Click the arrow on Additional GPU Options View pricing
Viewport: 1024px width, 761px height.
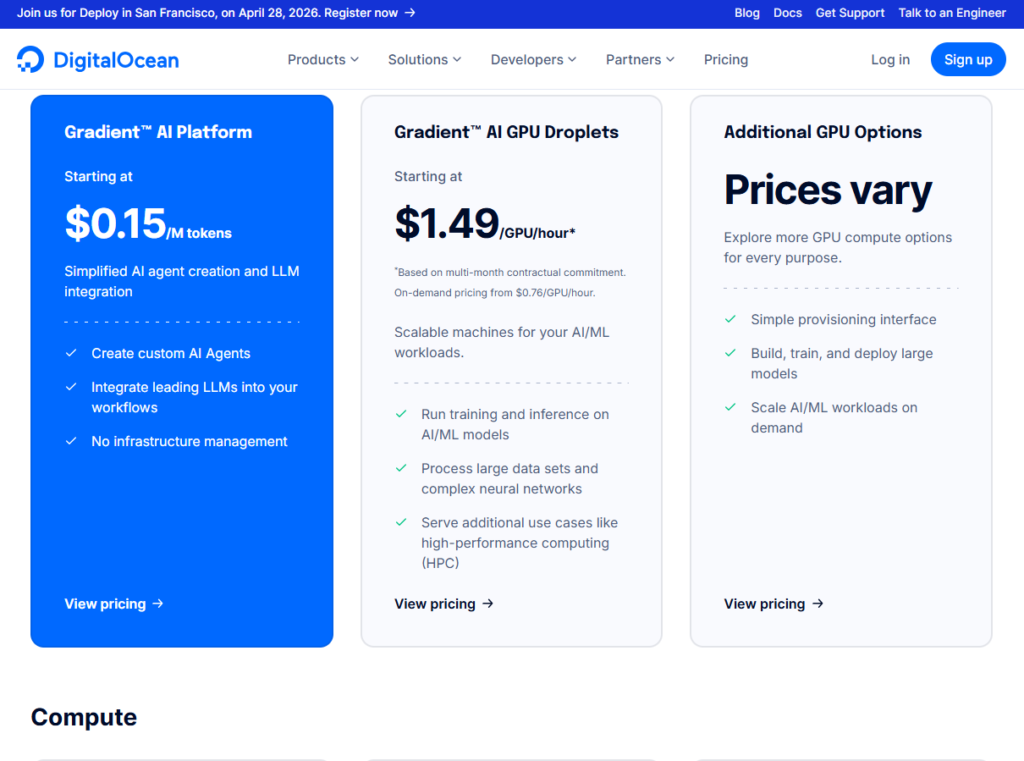click(x=817, y=604)
